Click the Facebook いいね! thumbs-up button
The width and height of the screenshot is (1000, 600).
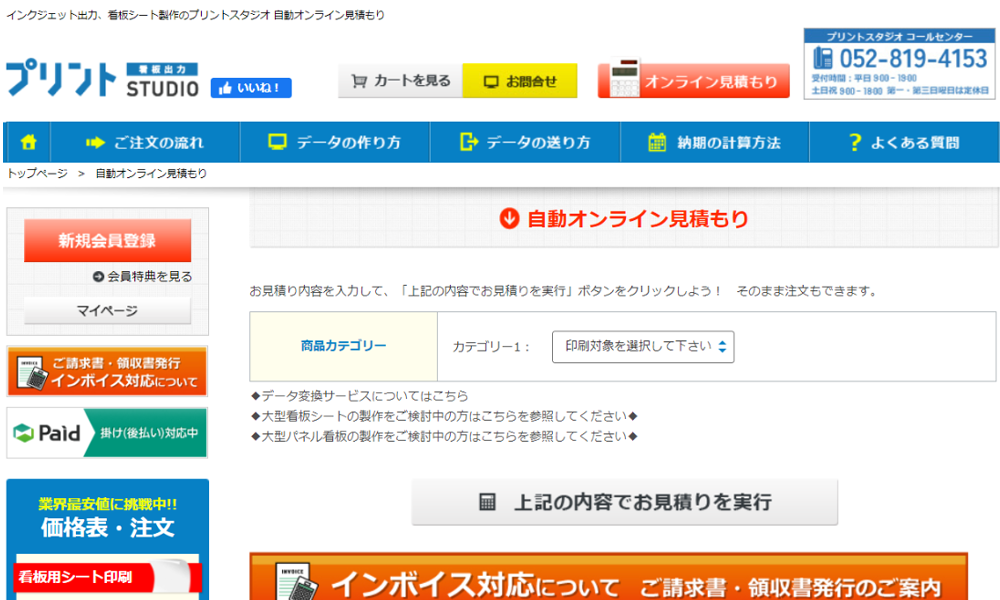pos(251,88)
